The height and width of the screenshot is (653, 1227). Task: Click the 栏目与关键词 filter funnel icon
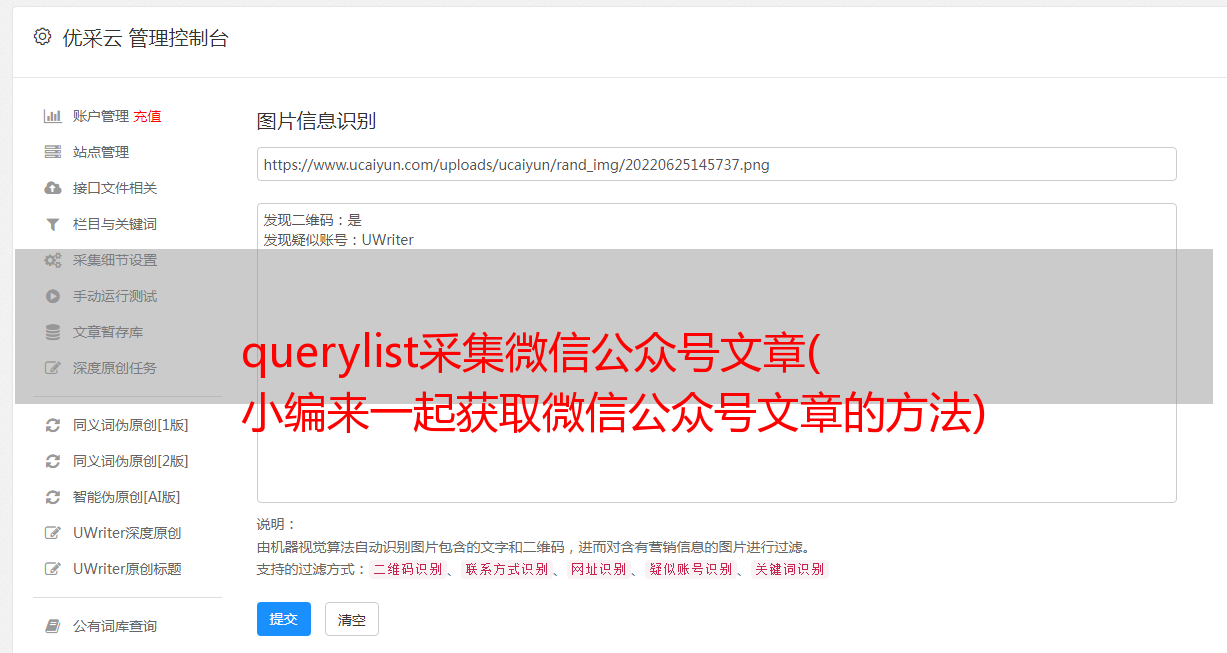(x=53, y=224)
